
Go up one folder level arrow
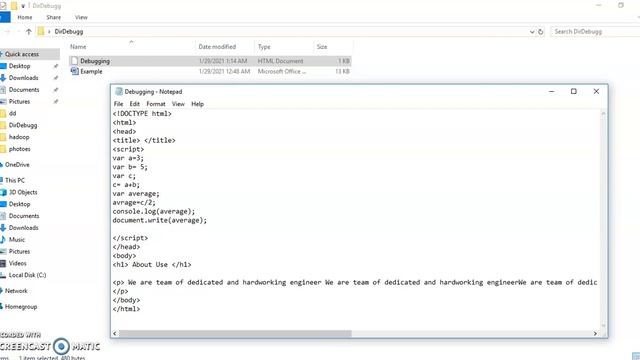point(28,31)
